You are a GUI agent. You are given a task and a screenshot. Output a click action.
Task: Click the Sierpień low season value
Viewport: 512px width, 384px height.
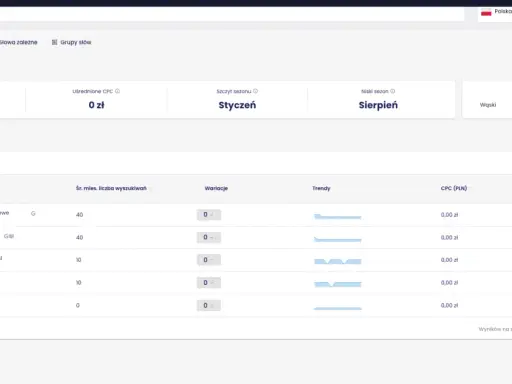[x=378, y=105]
